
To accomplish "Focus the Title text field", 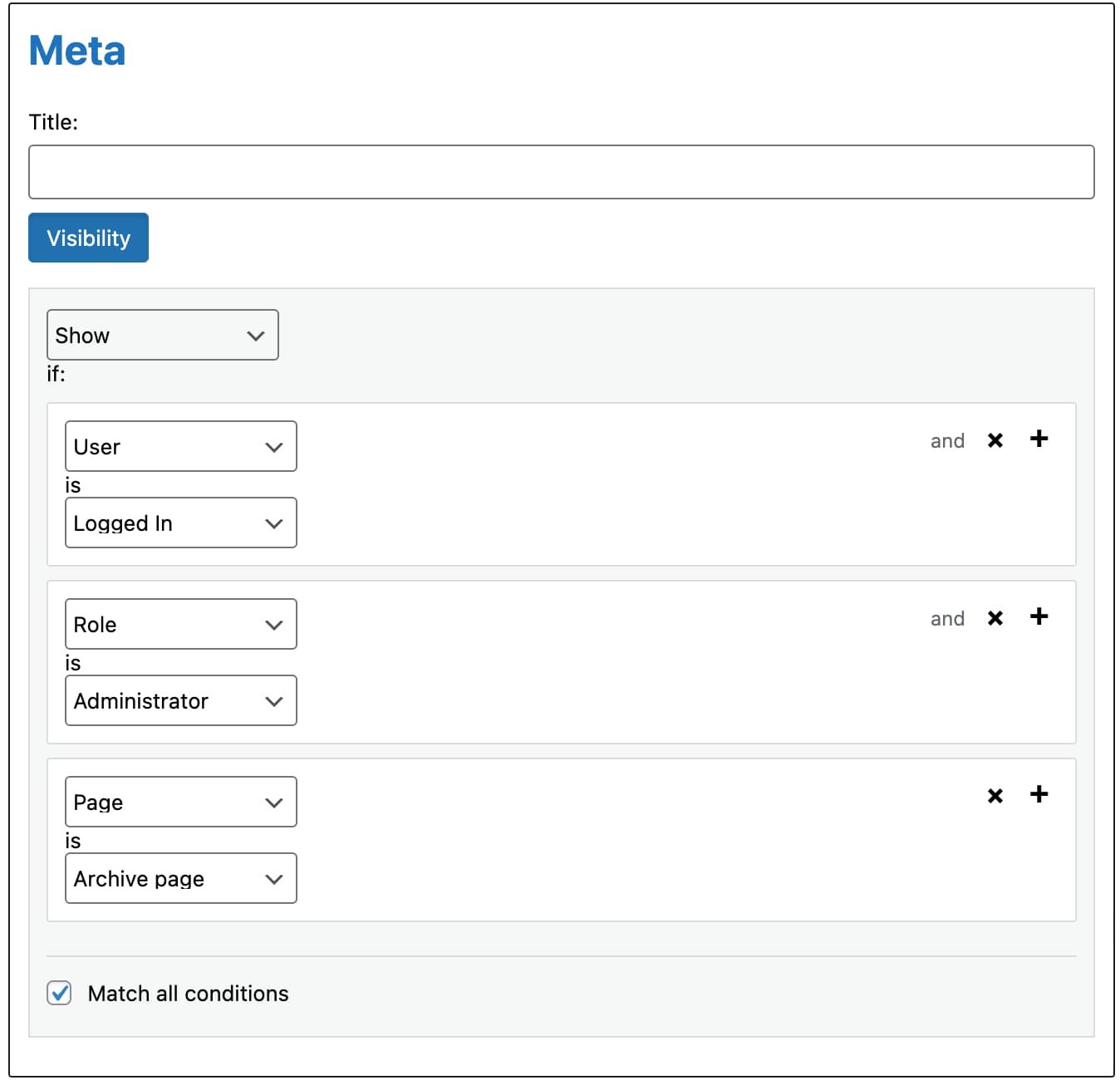I will click(561, 172).
